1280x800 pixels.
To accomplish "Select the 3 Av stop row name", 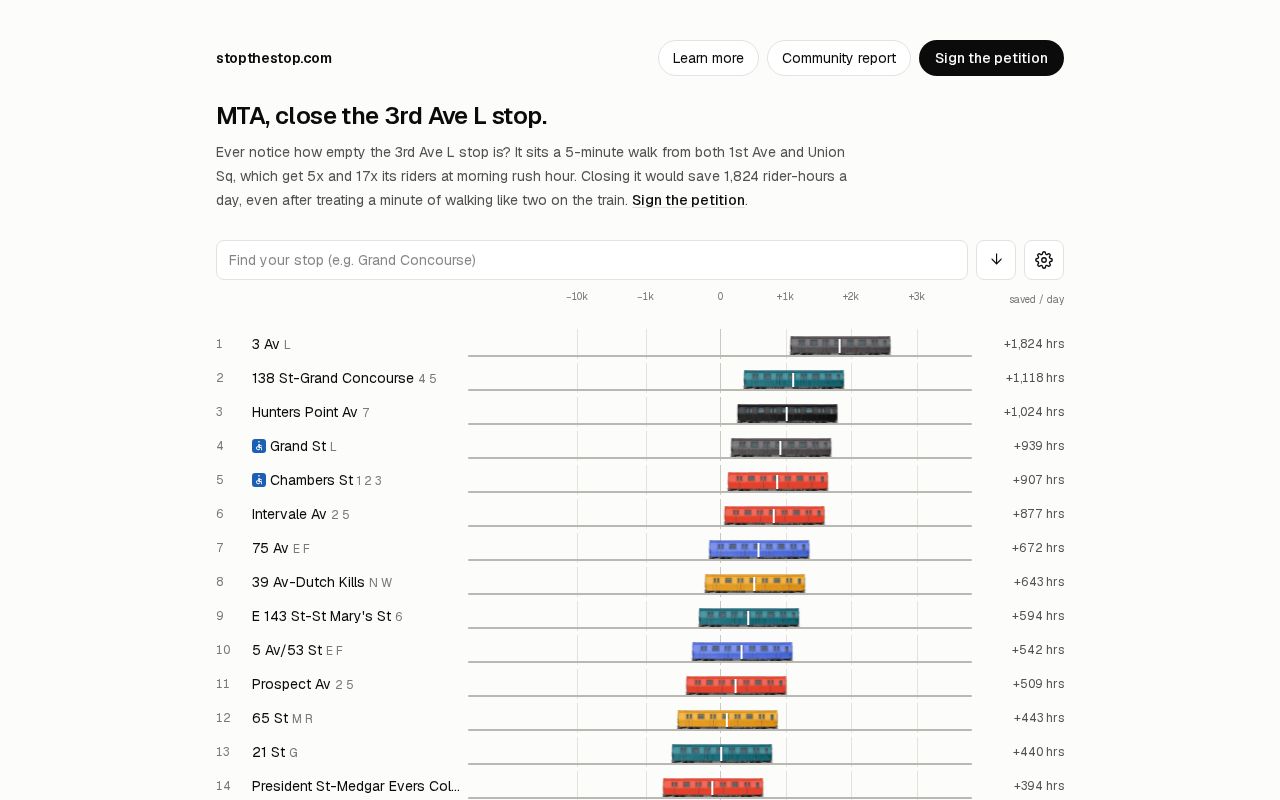I will (266, 344).
